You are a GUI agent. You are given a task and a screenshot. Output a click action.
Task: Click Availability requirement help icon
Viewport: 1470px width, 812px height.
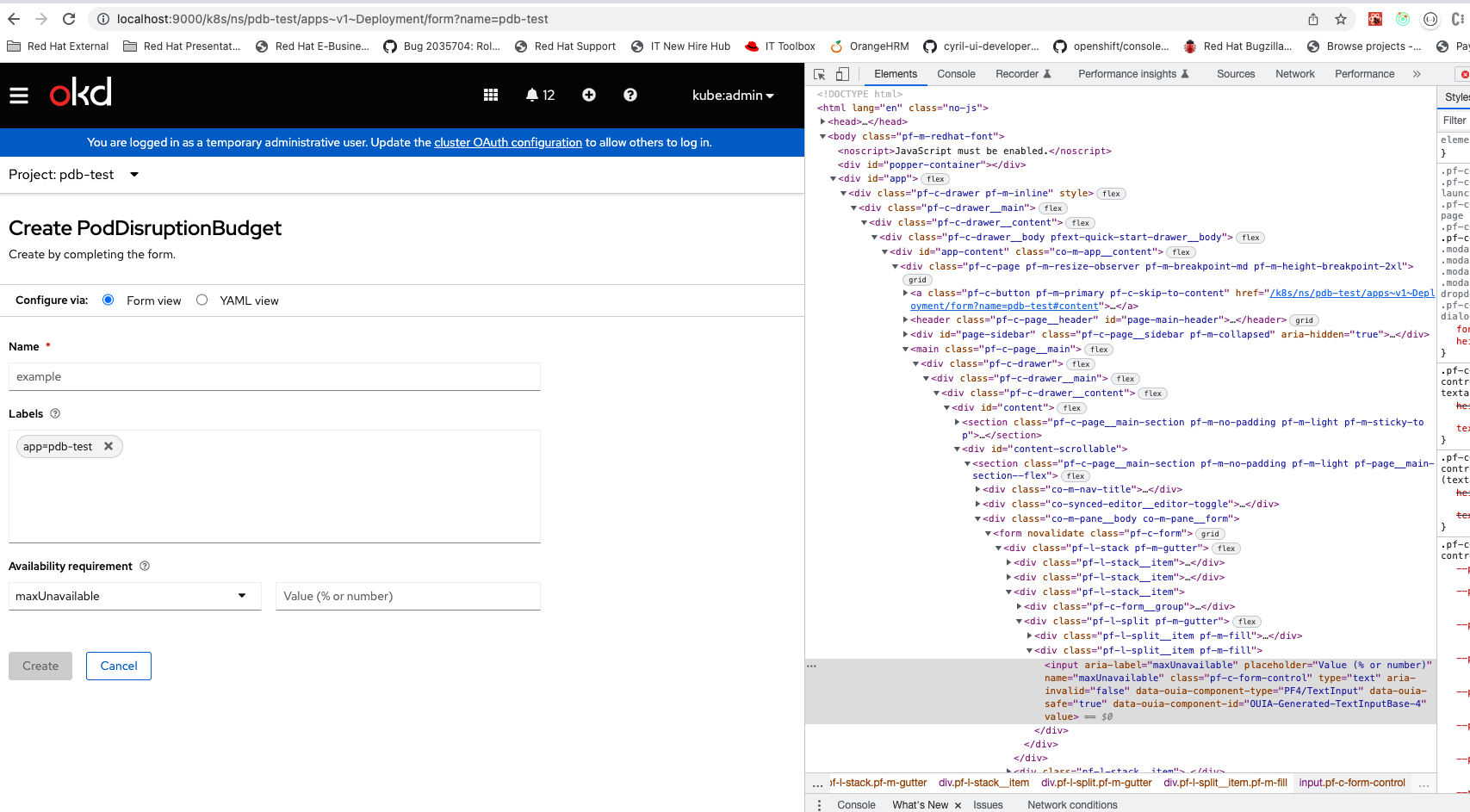click(x=145, y=567)
